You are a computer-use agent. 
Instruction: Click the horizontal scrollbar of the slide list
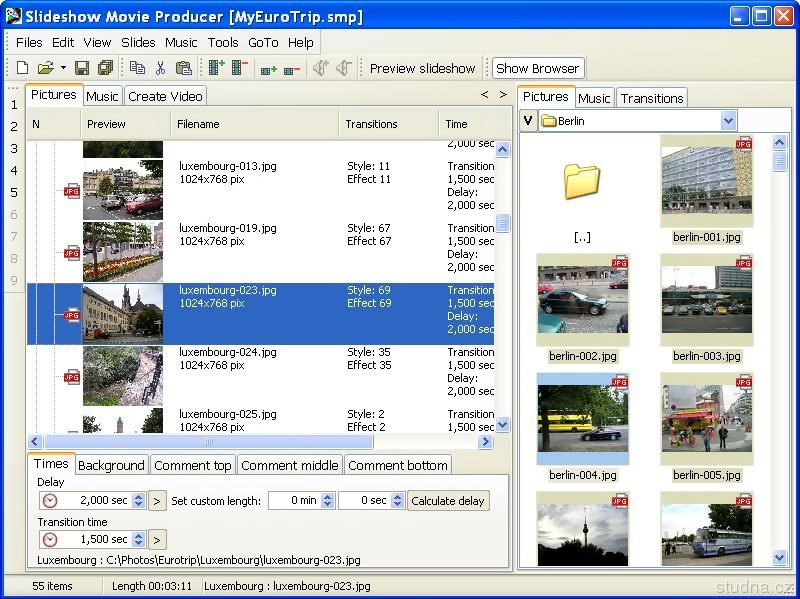click(208, 441)
